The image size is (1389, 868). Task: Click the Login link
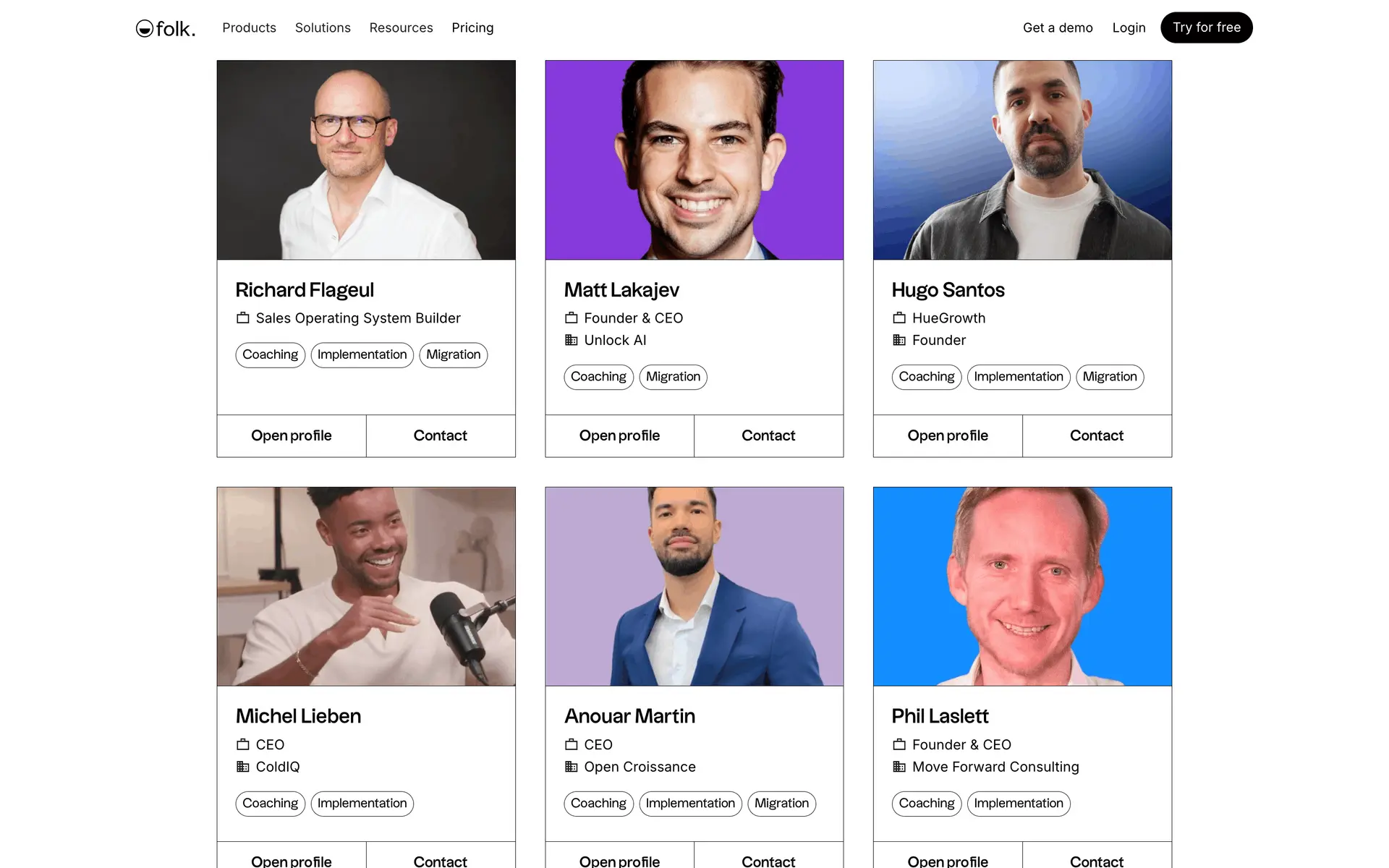point(1129,27)
